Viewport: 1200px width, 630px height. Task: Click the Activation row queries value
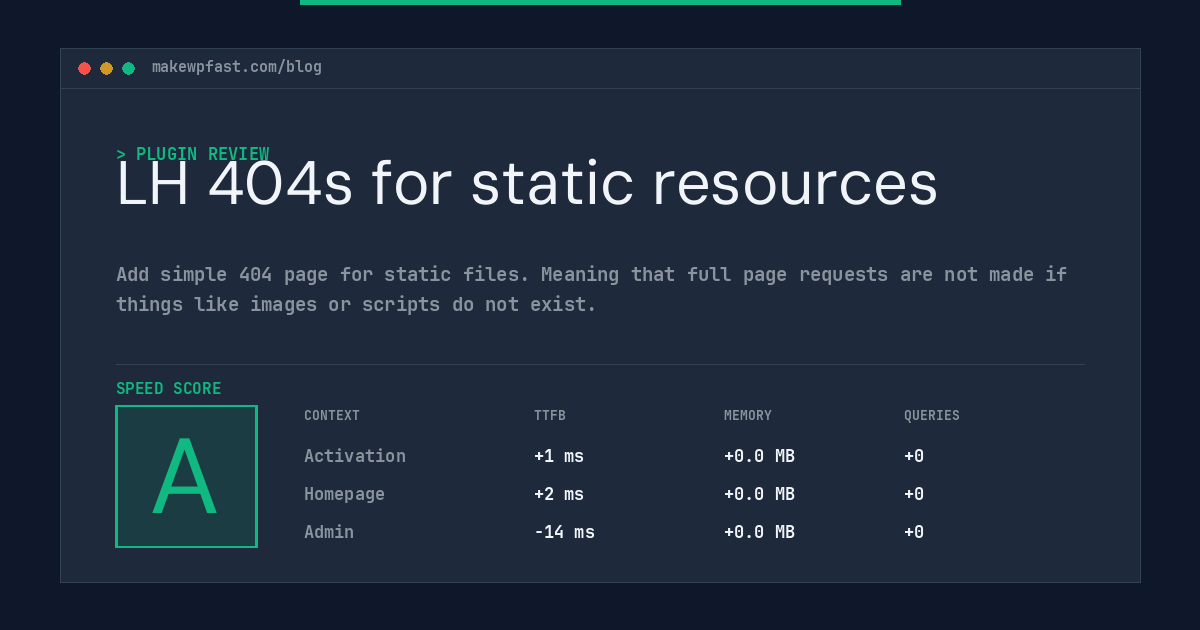pos(914,456)
